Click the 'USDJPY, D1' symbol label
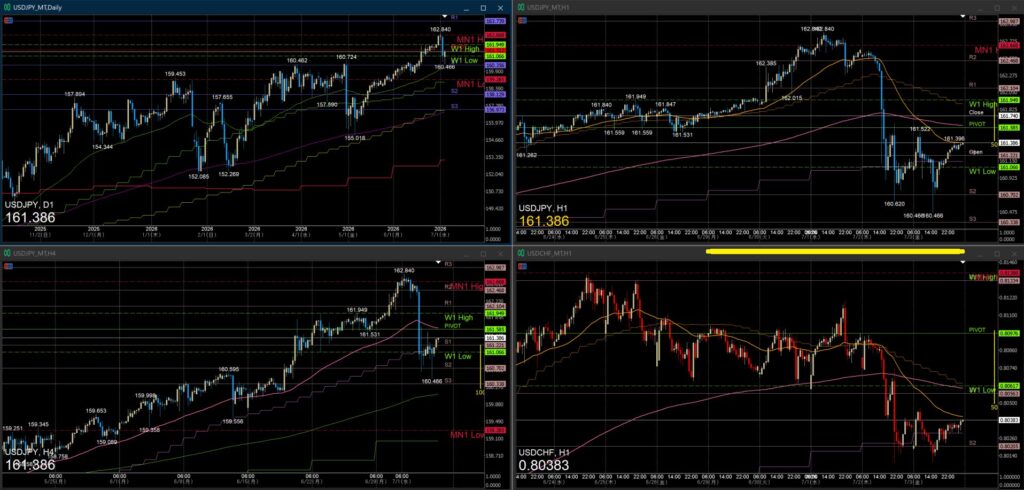Image resolution: width=1024 pixels, height=490 pixels. tap(29, 204)
